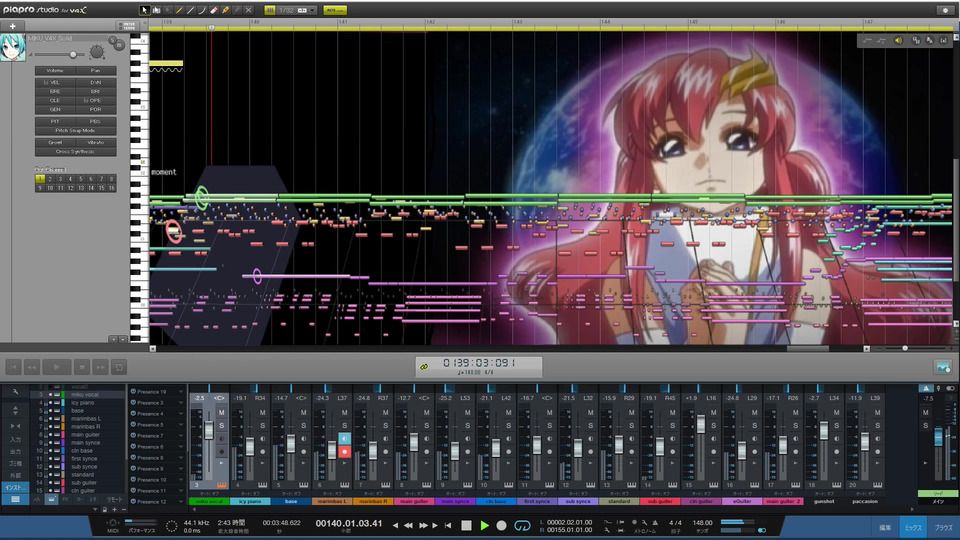Adjust the MIKU V4X track volume slider

click(x=73, y=54)
